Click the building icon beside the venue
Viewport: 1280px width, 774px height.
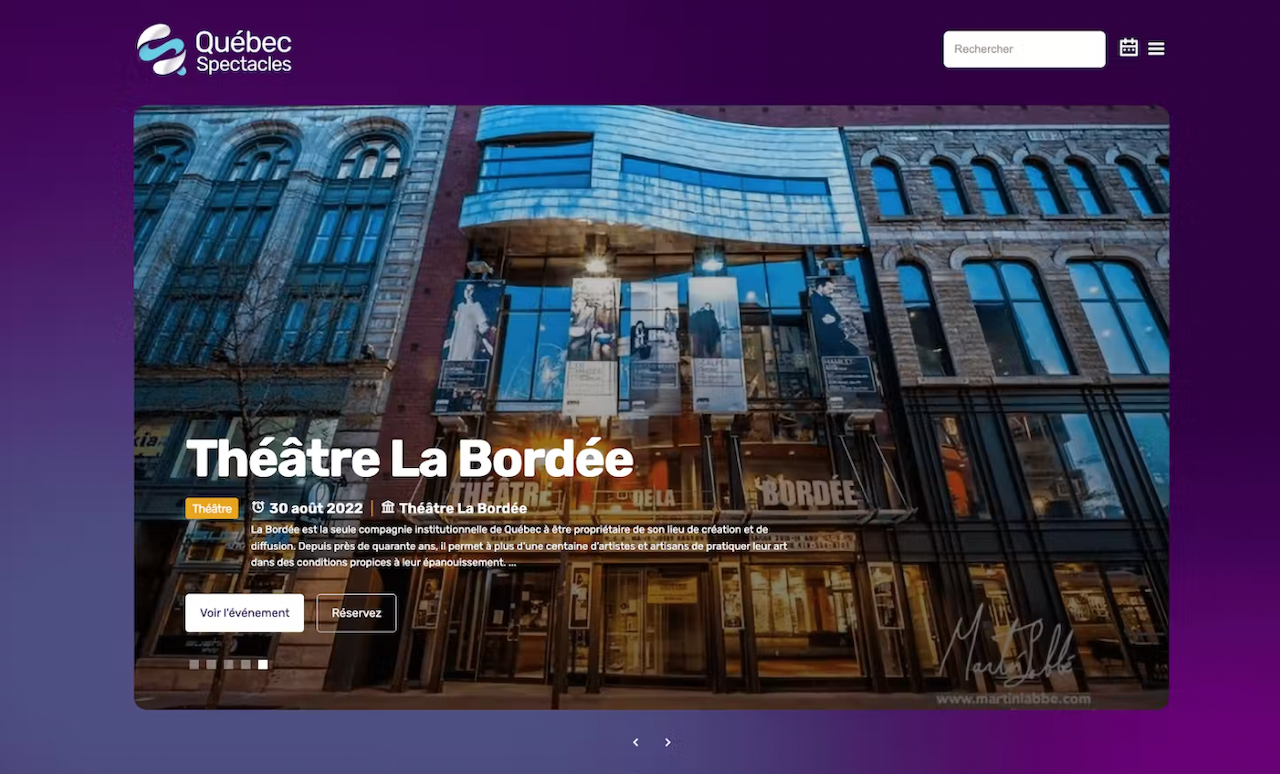point(388,508)
